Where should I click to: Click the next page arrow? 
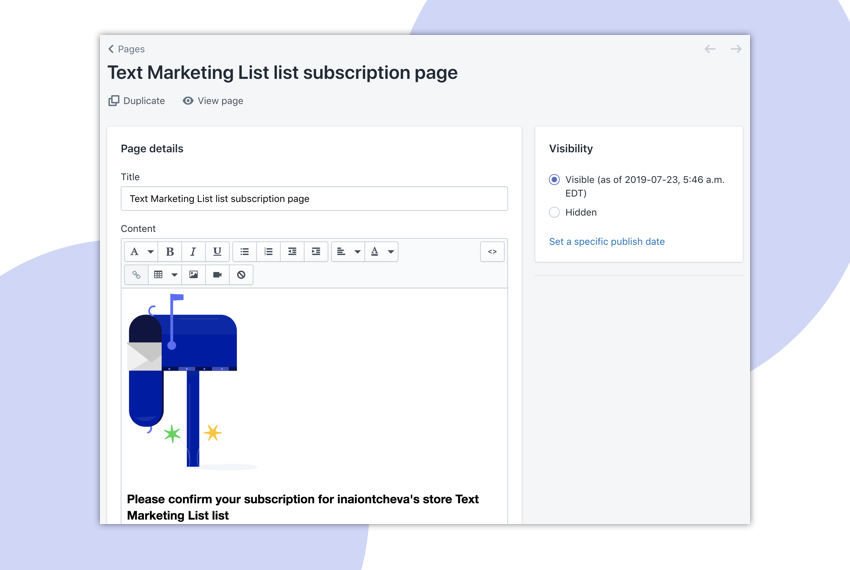[736, 49]
